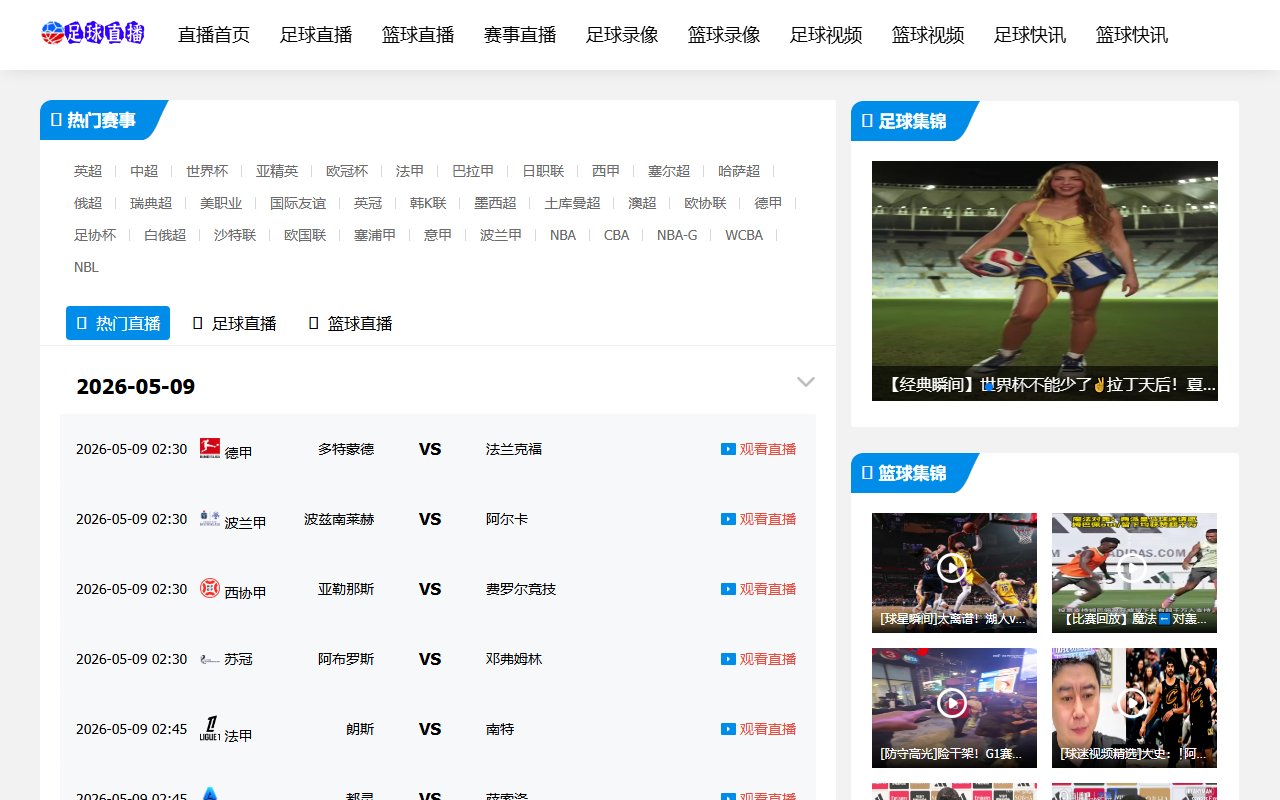Click 观看直播 for 阿布罗斯 match
The width and height of the screenshot is (1280, 800).
click(759, 659)
